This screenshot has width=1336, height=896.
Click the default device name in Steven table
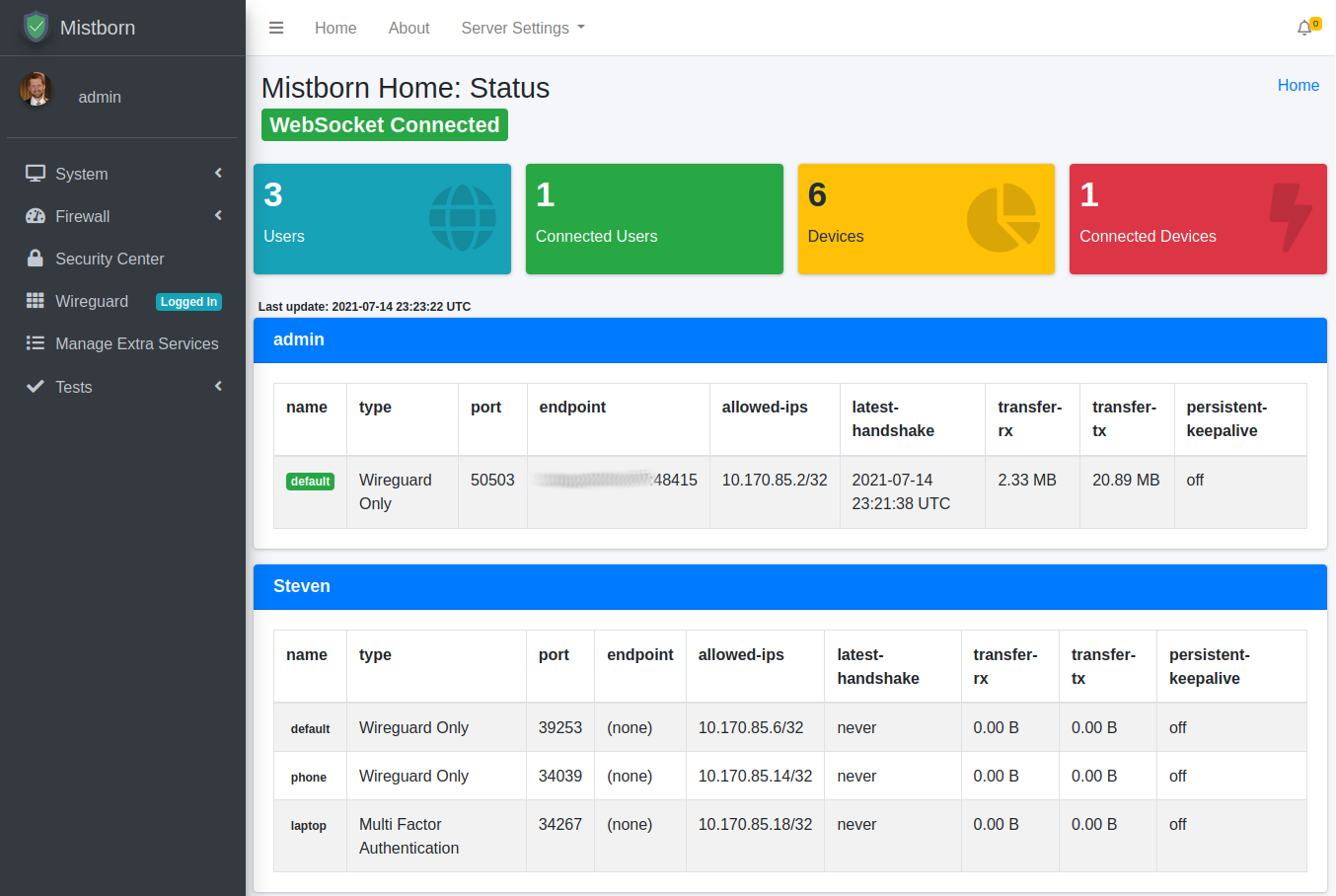(310, 729)
